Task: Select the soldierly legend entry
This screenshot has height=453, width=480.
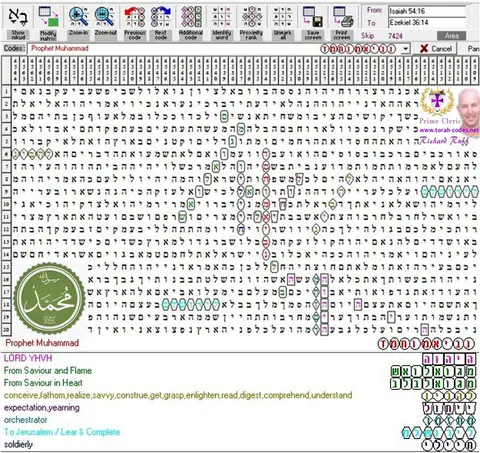Action: click(18, 444)
